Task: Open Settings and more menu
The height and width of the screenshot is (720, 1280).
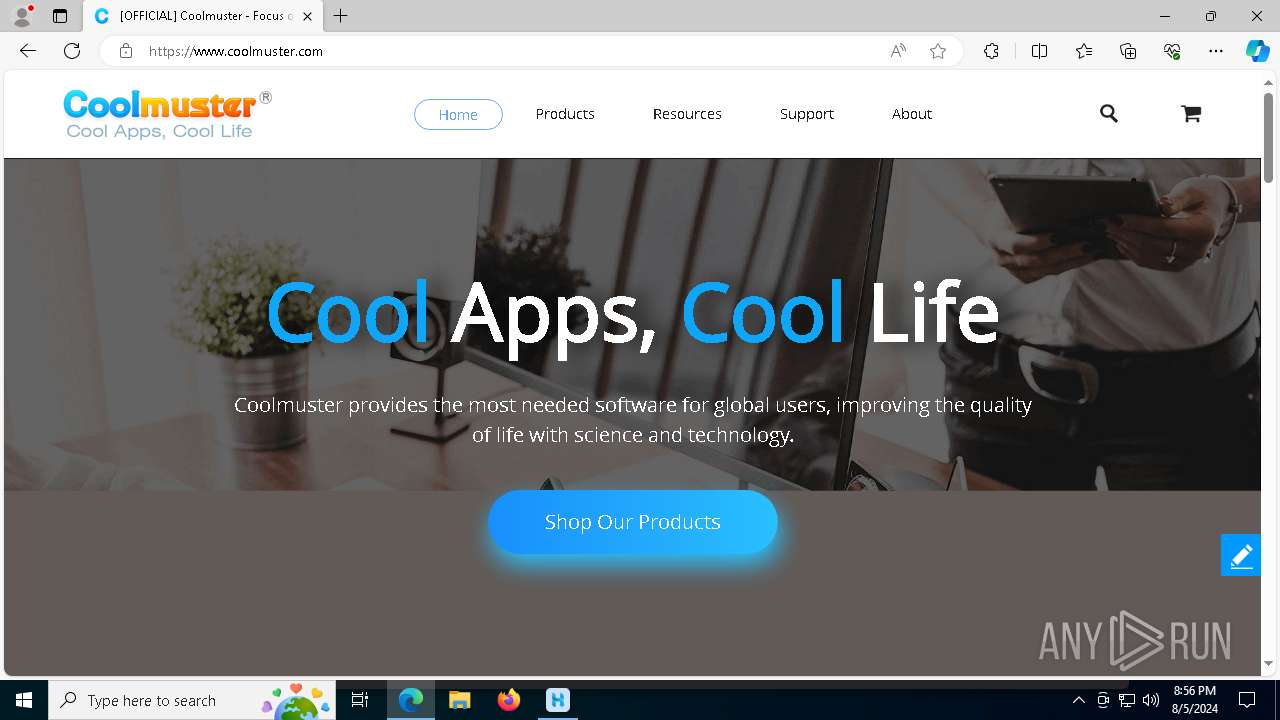Action: coord(1216,51)
